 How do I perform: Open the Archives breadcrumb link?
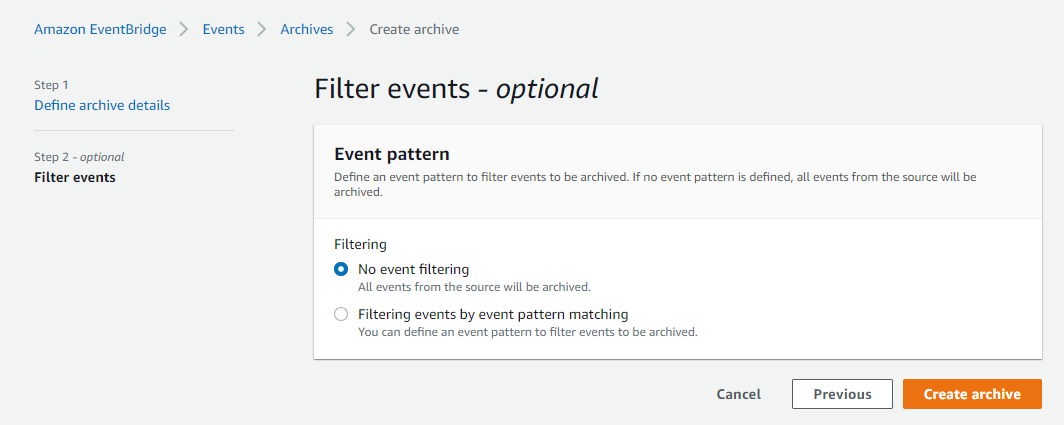pyautogui.click(x=306, y=29)
